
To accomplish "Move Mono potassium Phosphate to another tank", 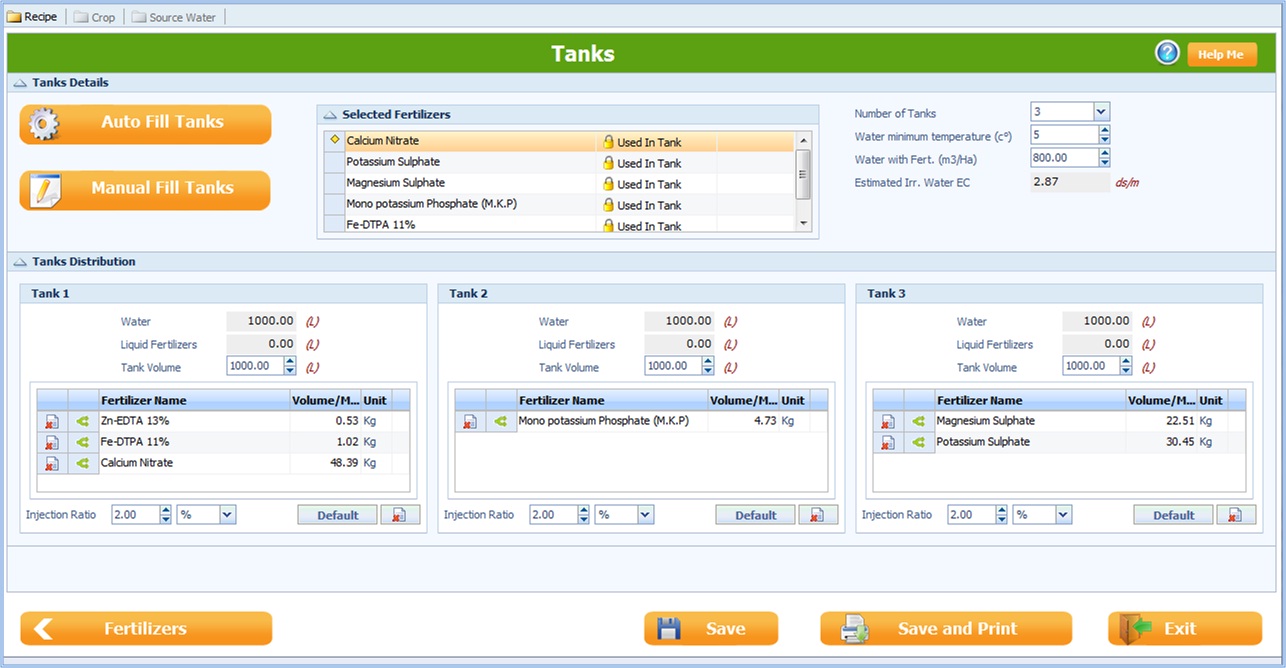I will (501, 422).
